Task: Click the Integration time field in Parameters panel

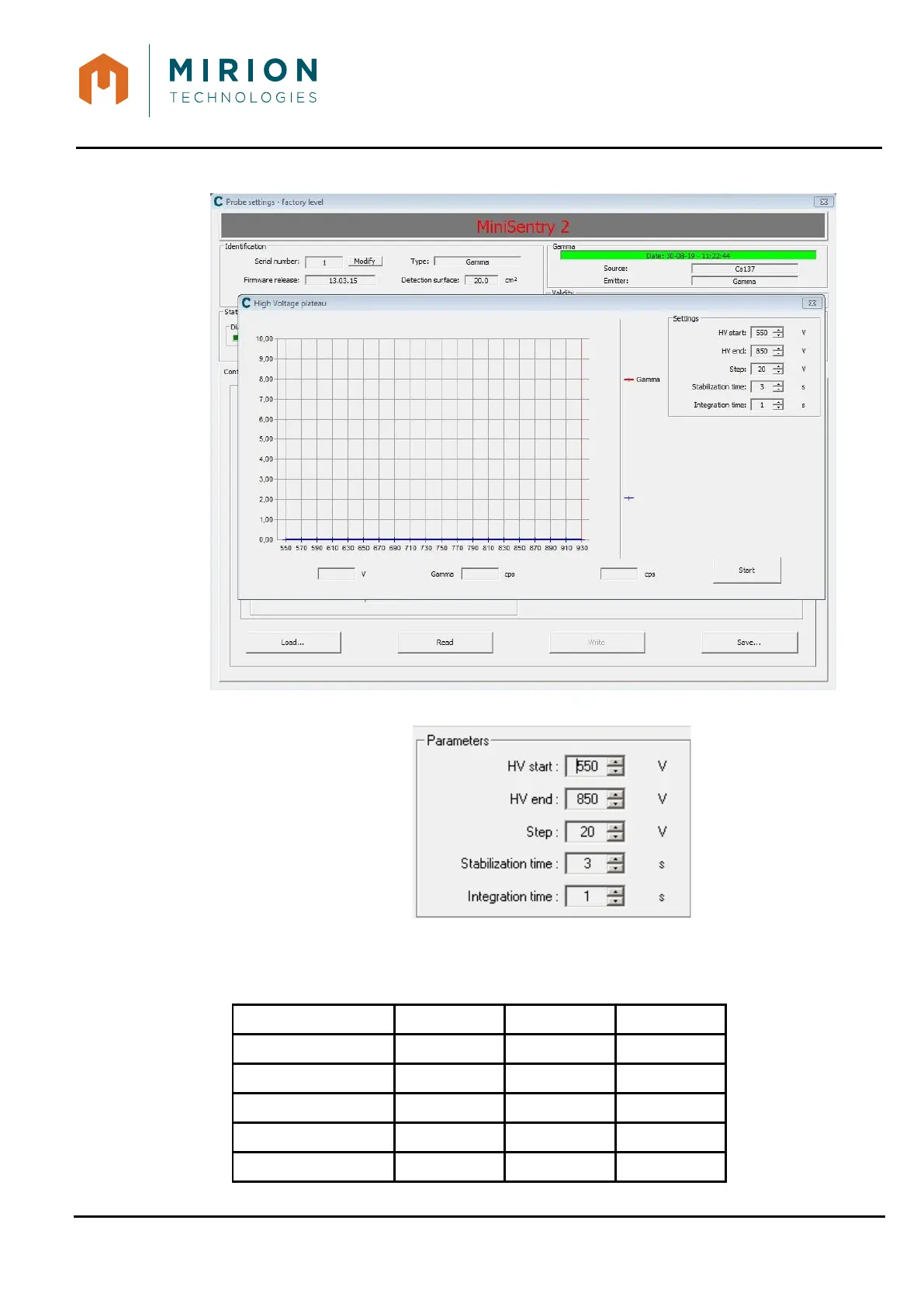Action: coord(587,896)
